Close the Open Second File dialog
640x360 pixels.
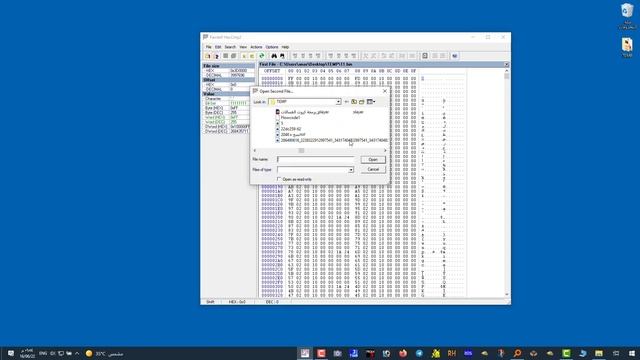tap(384, 91)
